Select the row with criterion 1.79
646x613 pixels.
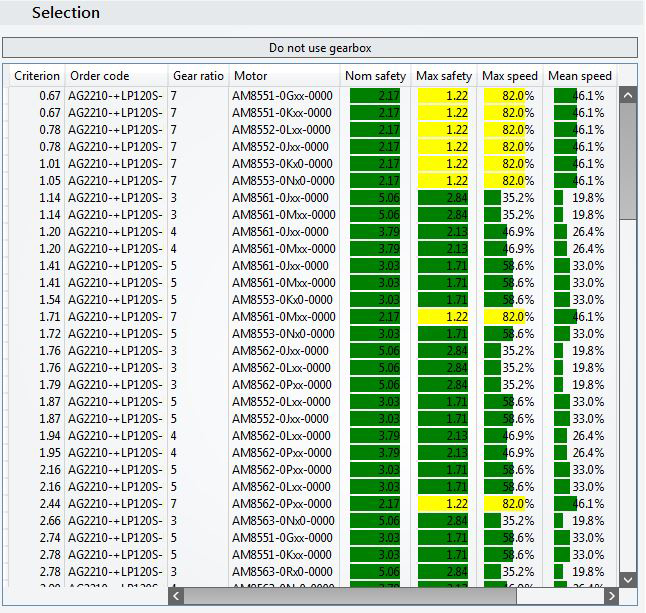(313, 384)
